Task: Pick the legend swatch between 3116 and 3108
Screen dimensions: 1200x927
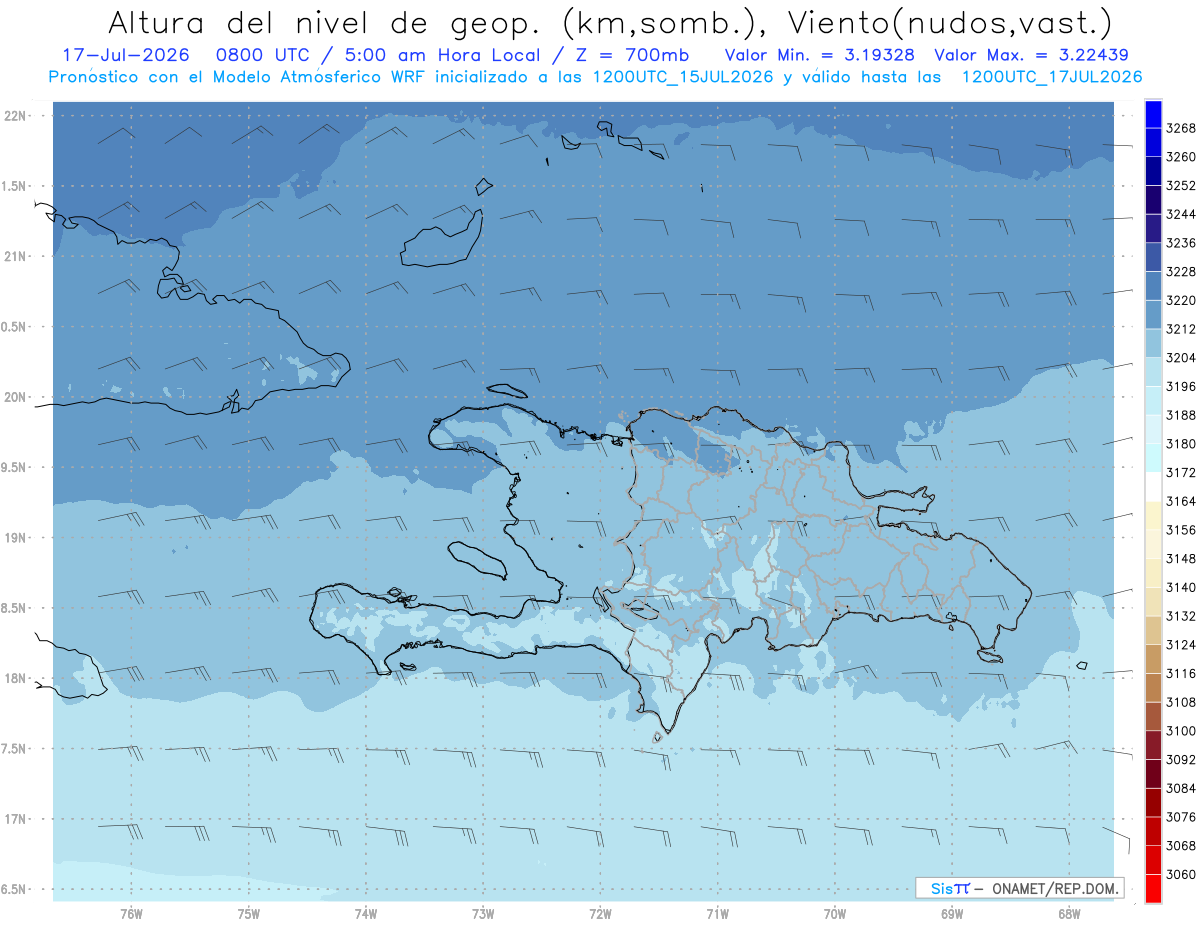Action: tap(1152, 688)
